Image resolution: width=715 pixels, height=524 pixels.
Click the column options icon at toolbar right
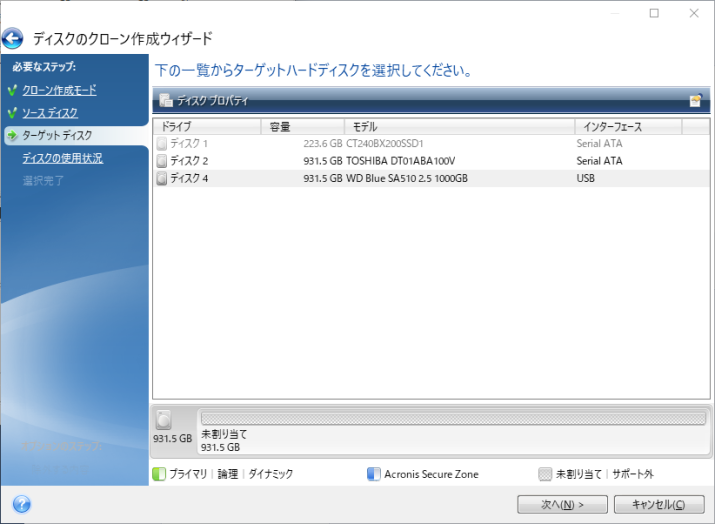coord(695,101)
